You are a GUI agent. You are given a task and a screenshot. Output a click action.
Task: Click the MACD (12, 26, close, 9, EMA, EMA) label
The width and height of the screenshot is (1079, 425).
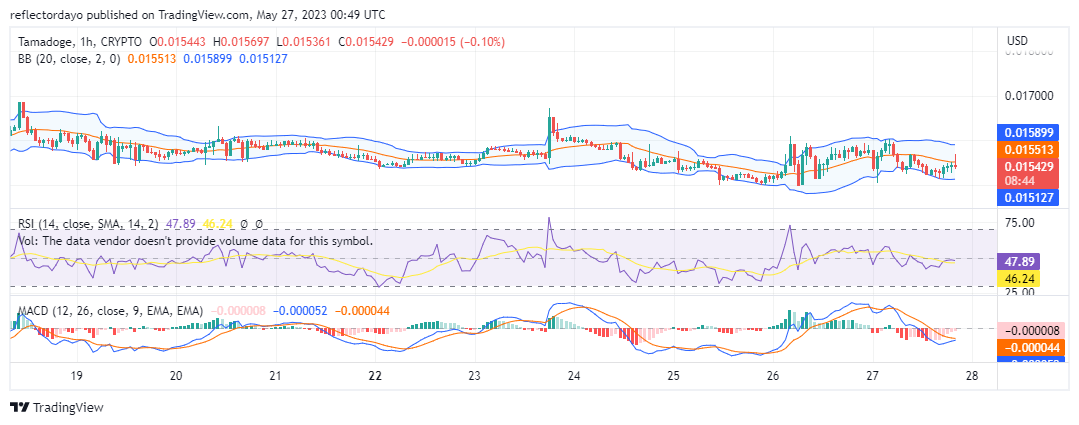point(111,311)
